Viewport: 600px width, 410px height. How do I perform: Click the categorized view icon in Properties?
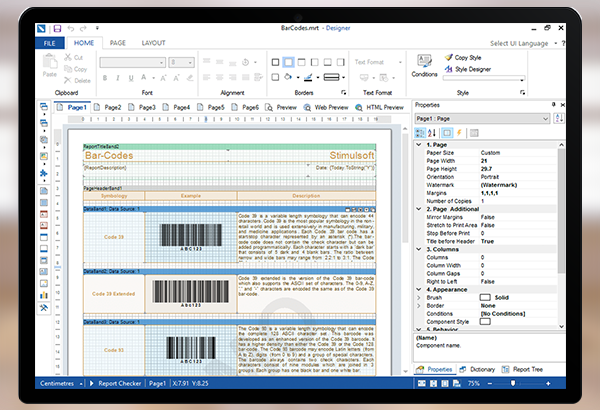420,133
